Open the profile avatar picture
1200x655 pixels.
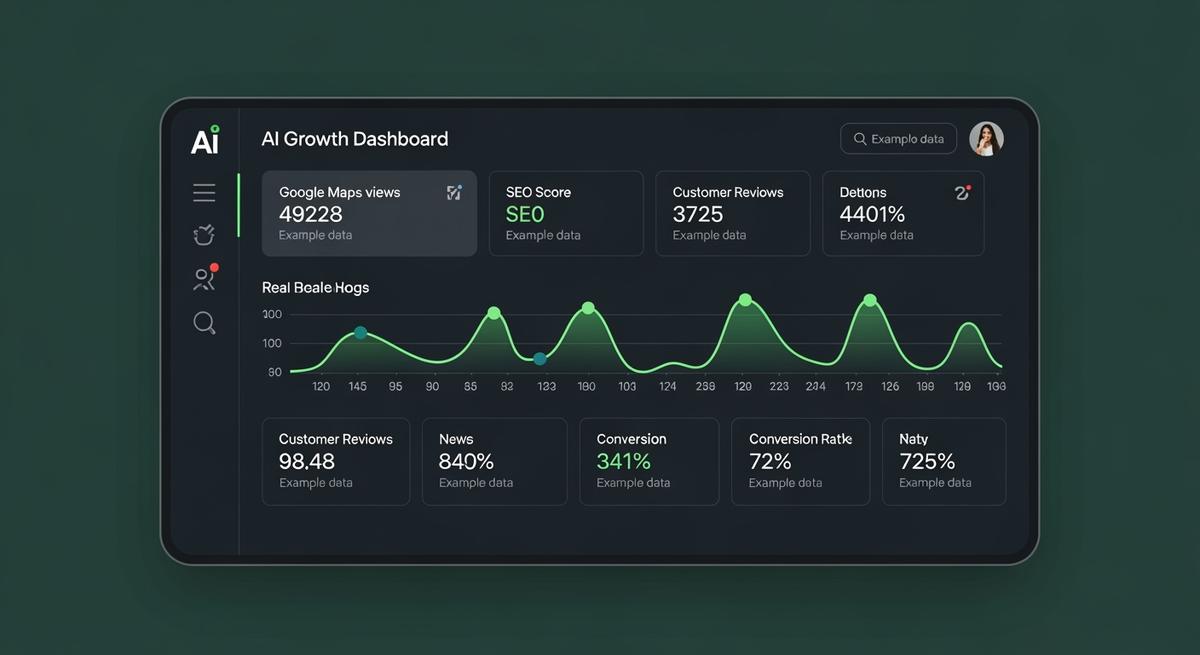(986, 138)
